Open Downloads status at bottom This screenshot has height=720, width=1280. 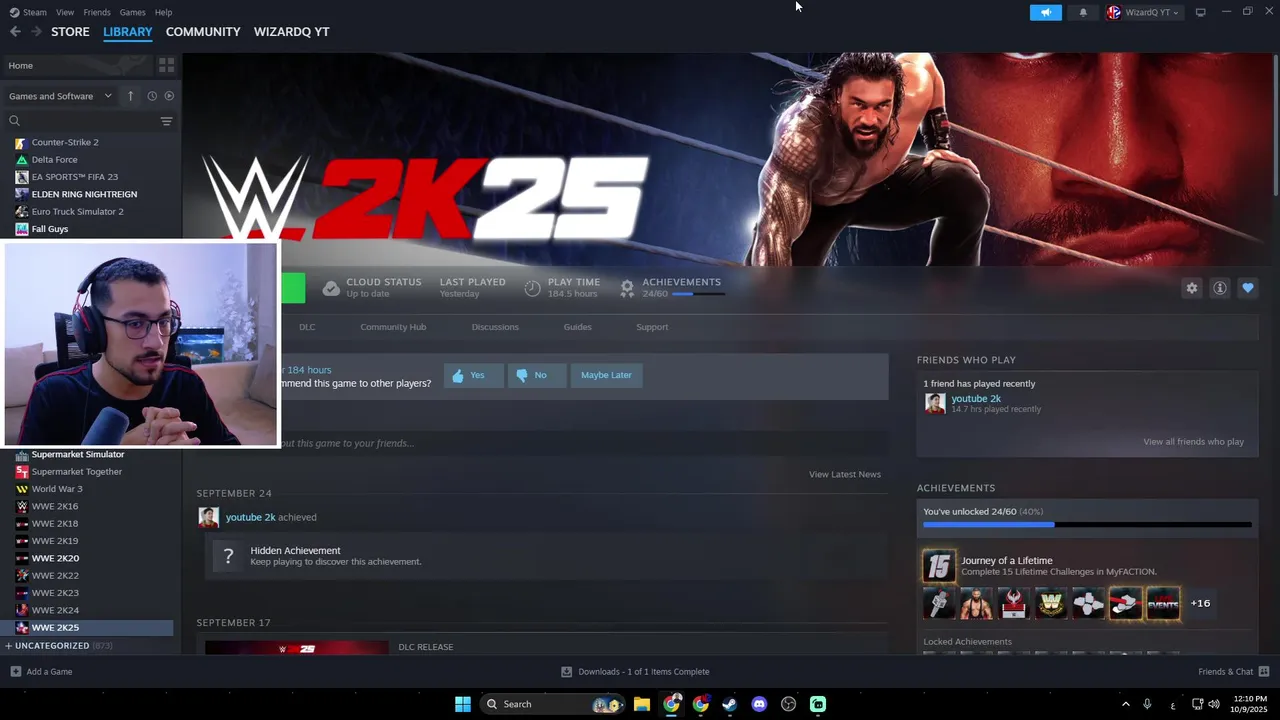(x=635, y=672)
